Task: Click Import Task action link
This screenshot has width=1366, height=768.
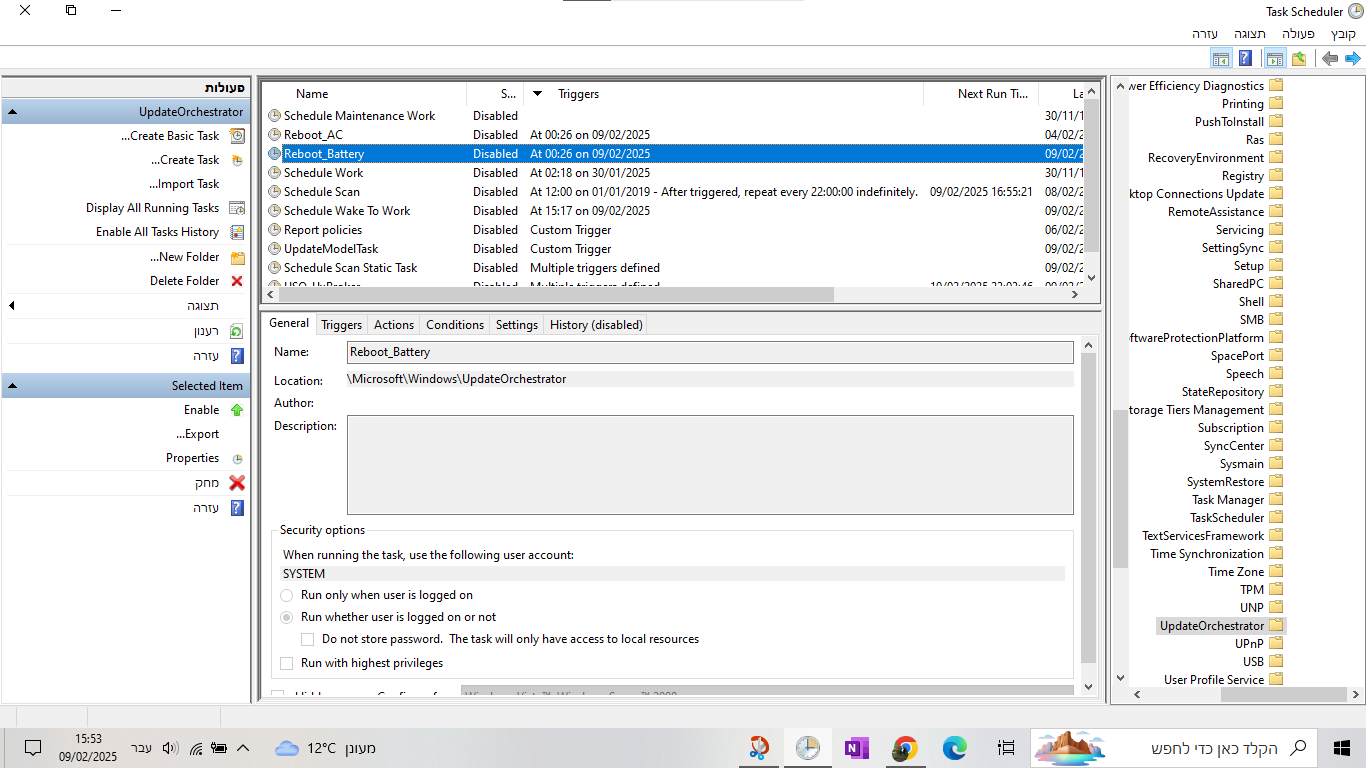Action: (184, 184)
